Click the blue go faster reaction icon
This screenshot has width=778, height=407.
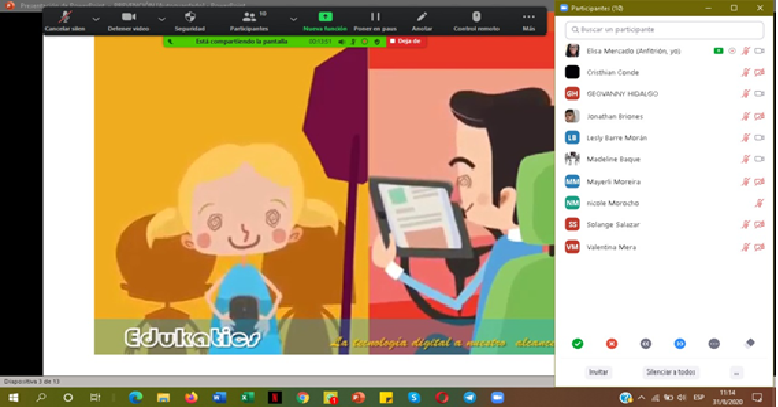(680, 343)
